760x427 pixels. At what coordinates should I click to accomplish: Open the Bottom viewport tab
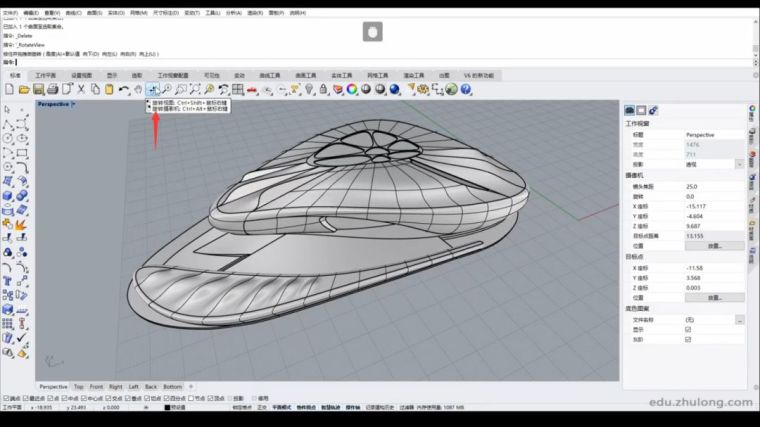tap(172, 387)
